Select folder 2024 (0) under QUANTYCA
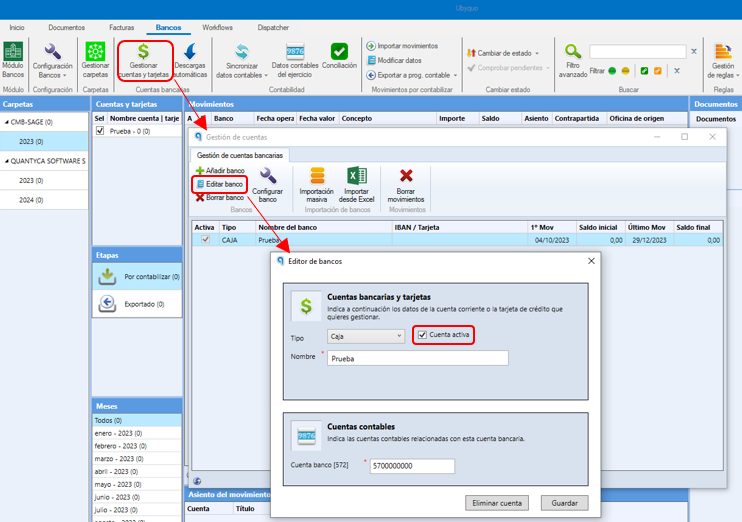742x522 pixels. point(44,200)
